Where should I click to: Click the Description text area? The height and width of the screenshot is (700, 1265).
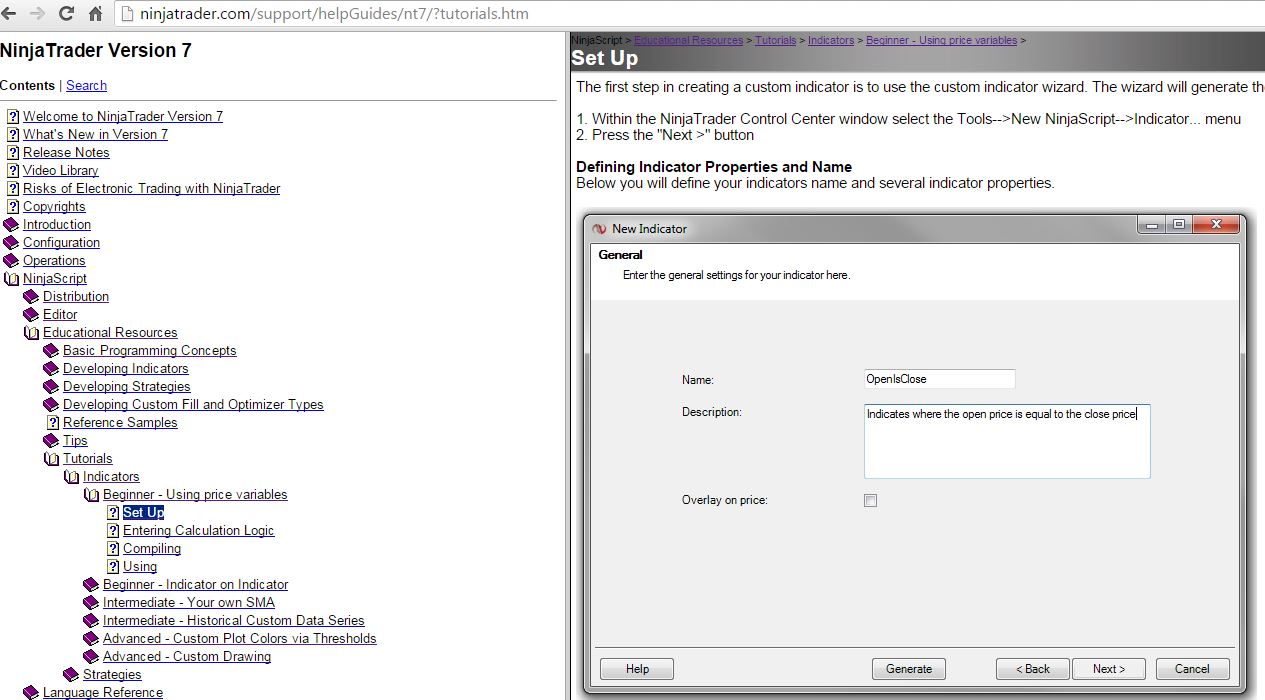coord(1007,441)
